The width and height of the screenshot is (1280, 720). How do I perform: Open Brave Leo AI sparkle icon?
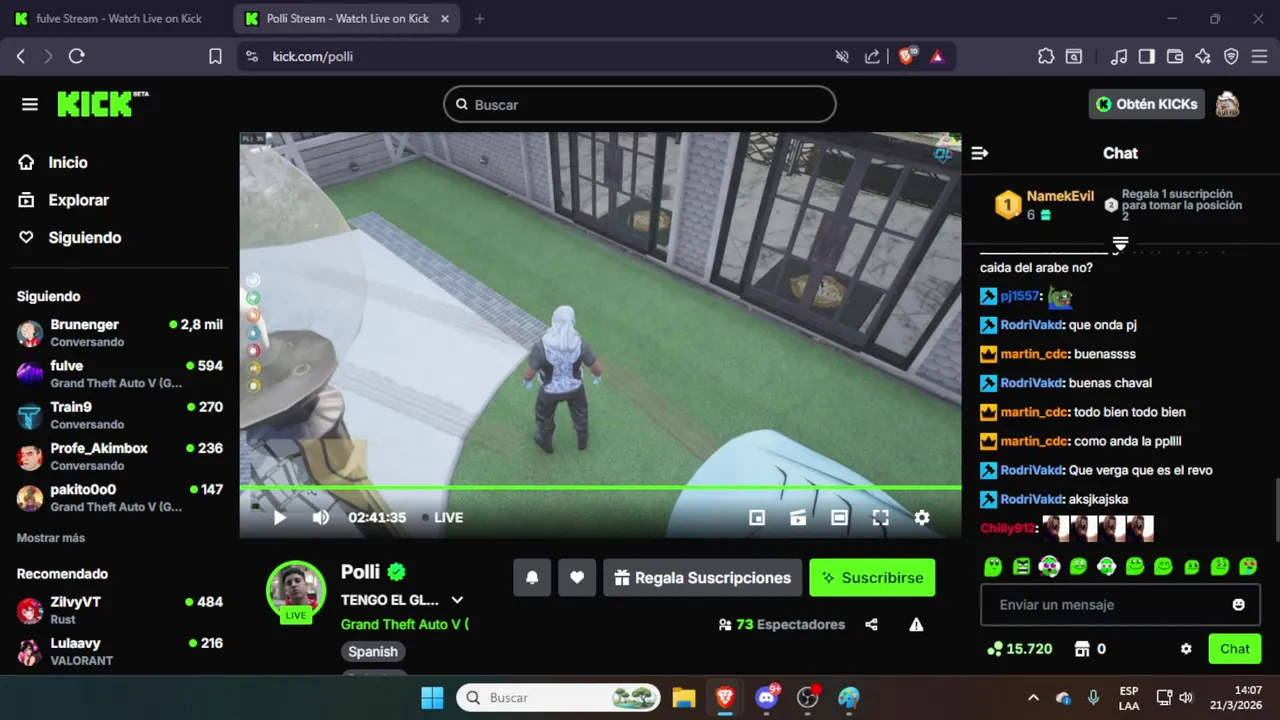tap(1203, 56)
